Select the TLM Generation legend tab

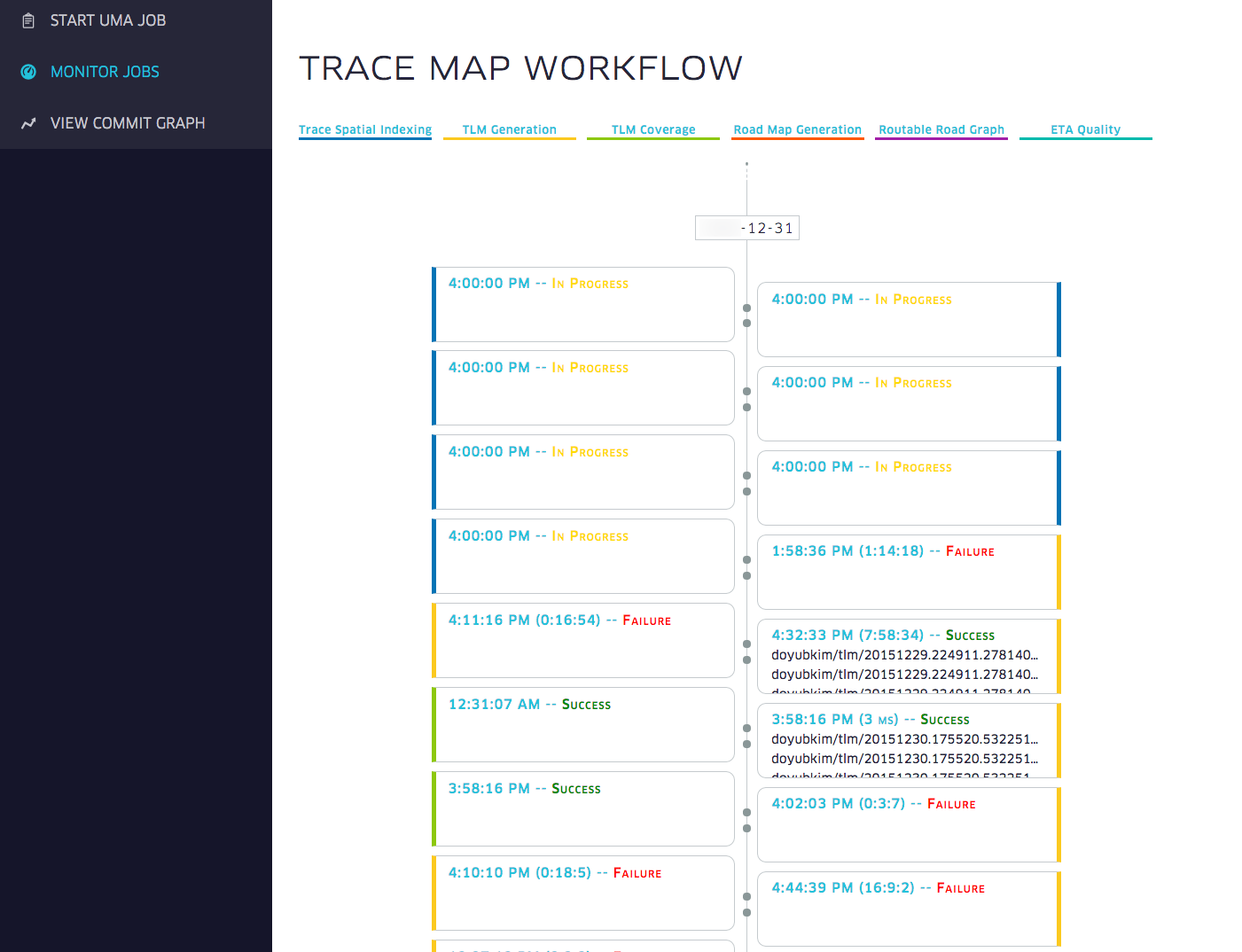(x=509, y=129)
